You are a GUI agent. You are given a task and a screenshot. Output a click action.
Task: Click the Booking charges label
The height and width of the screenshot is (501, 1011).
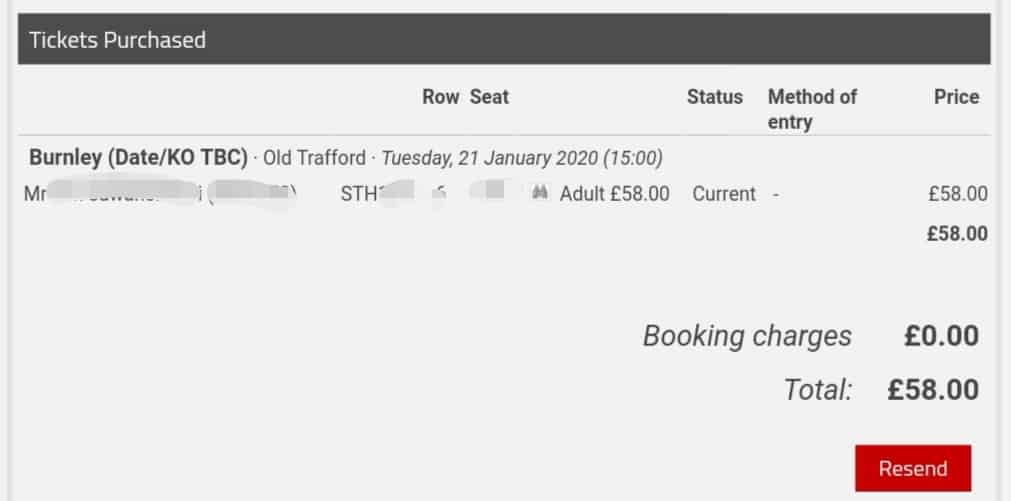747,336
